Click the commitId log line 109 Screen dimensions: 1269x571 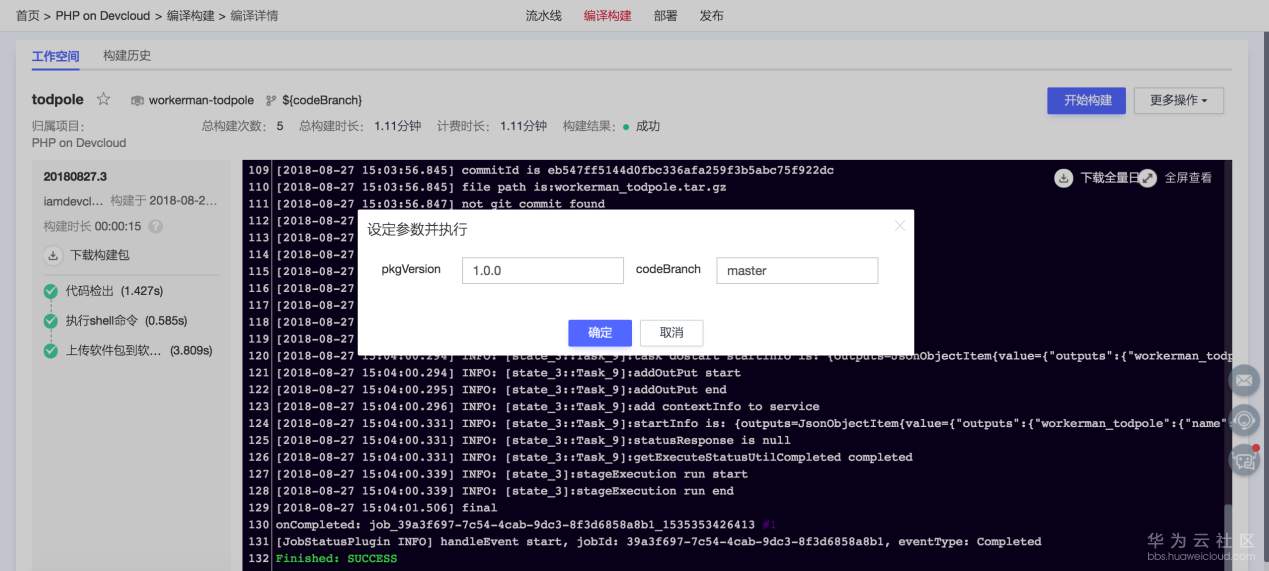[x=554, y=170]
